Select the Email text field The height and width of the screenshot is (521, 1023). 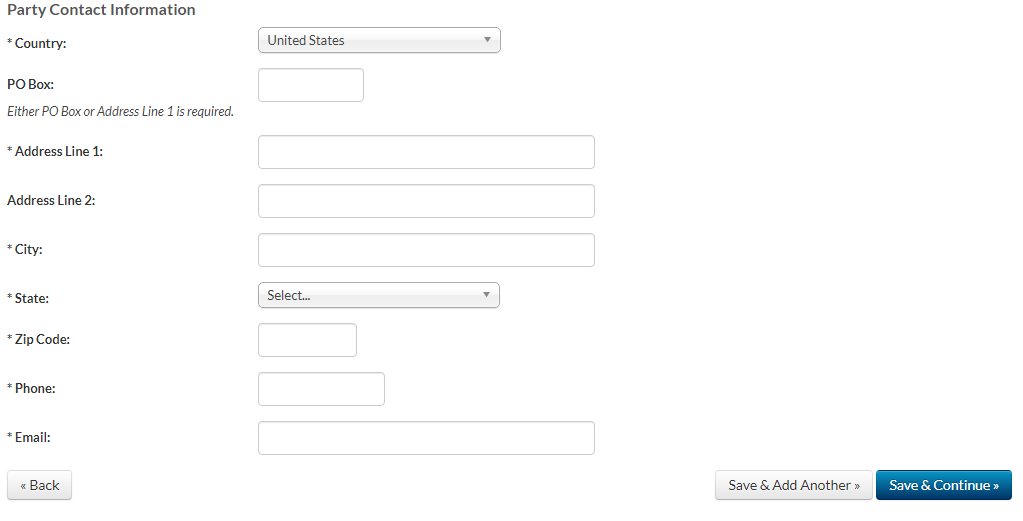point(426,438)
